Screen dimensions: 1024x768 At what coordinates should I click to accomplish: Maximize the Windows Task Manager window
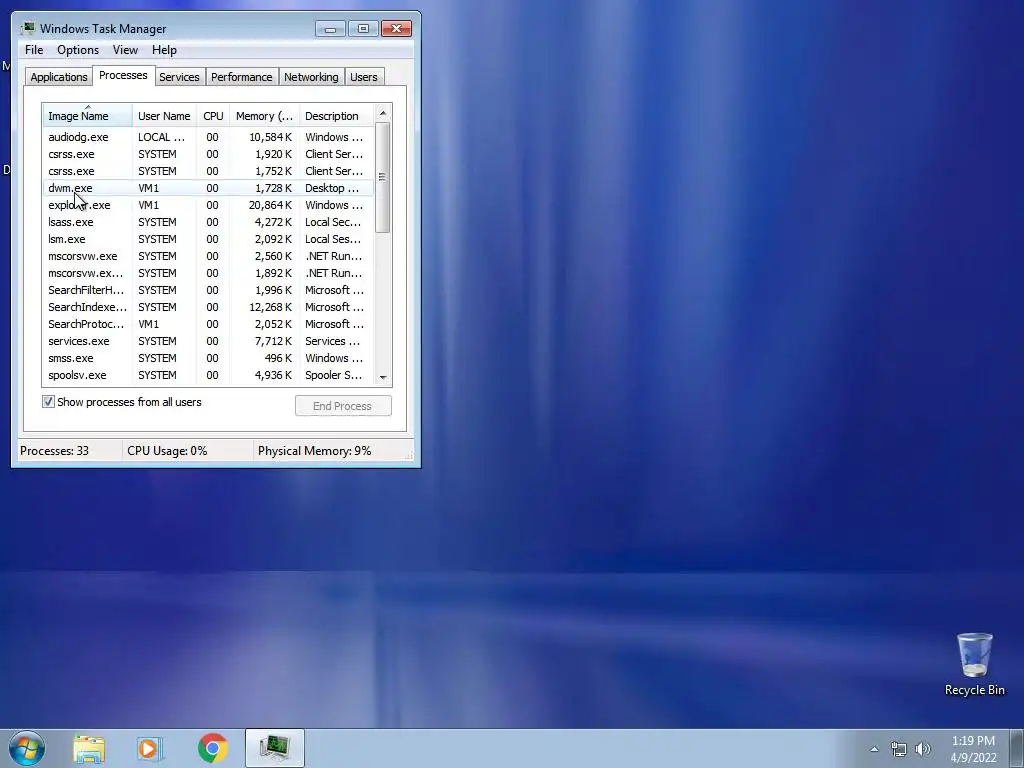pos(363,29)
